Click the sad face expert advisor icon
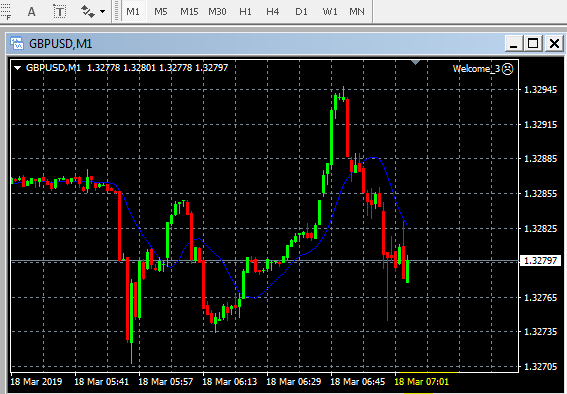 click(508, 69)
